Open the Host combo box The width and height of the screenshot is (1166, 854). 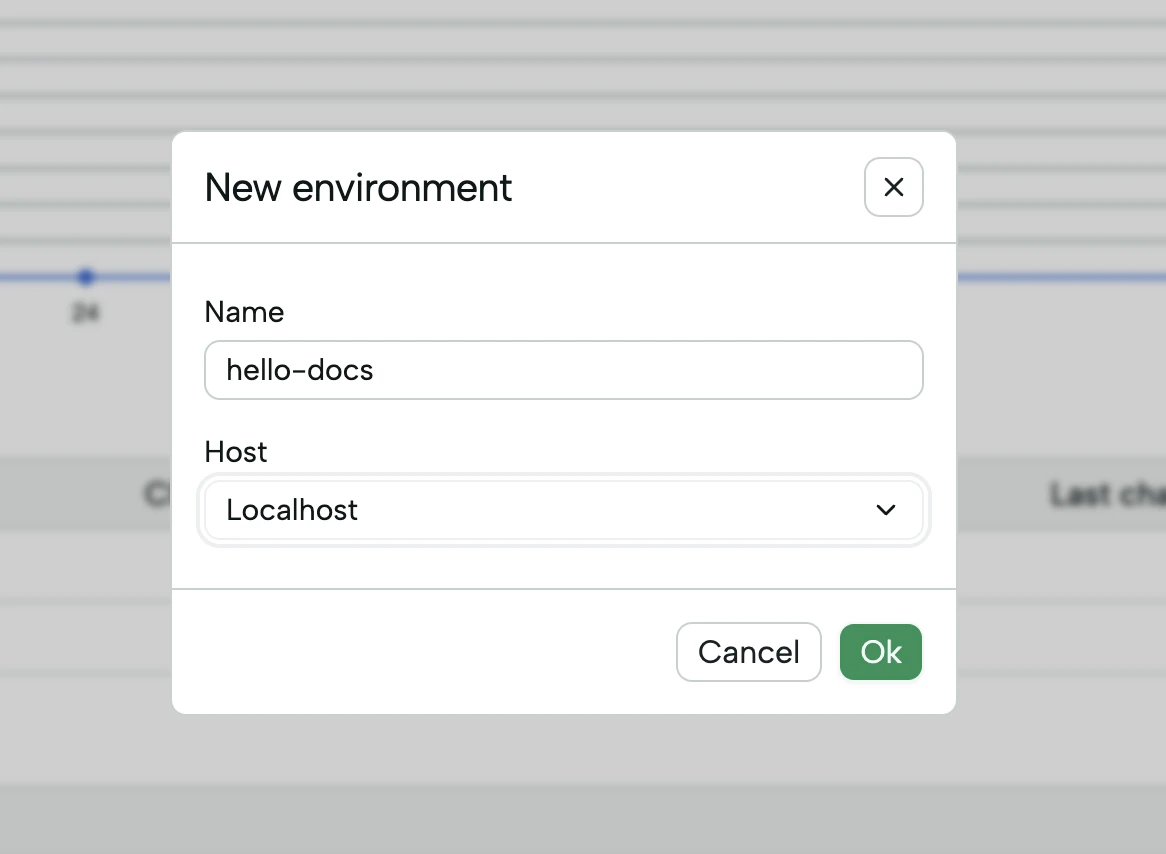point(564,510)
